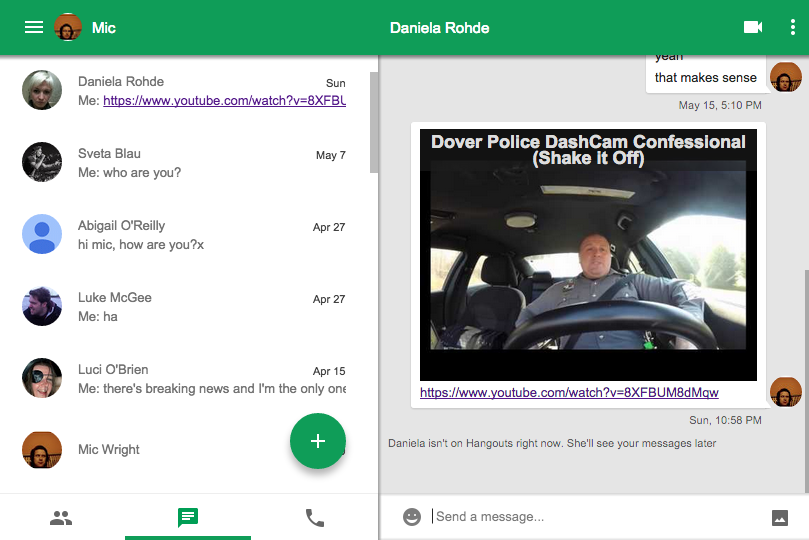
Task: Select the Mic Wright conversation
Action: (x=150, y=450)
